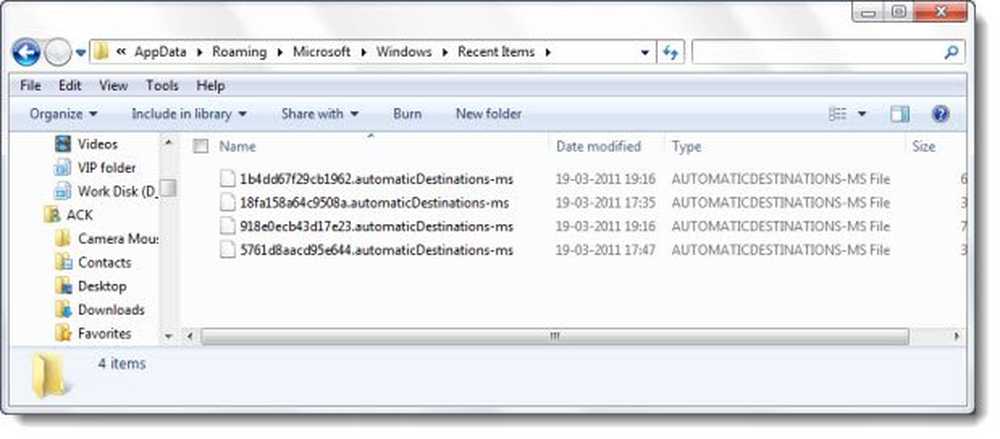Click the New folder button

[x=488, y=114]
